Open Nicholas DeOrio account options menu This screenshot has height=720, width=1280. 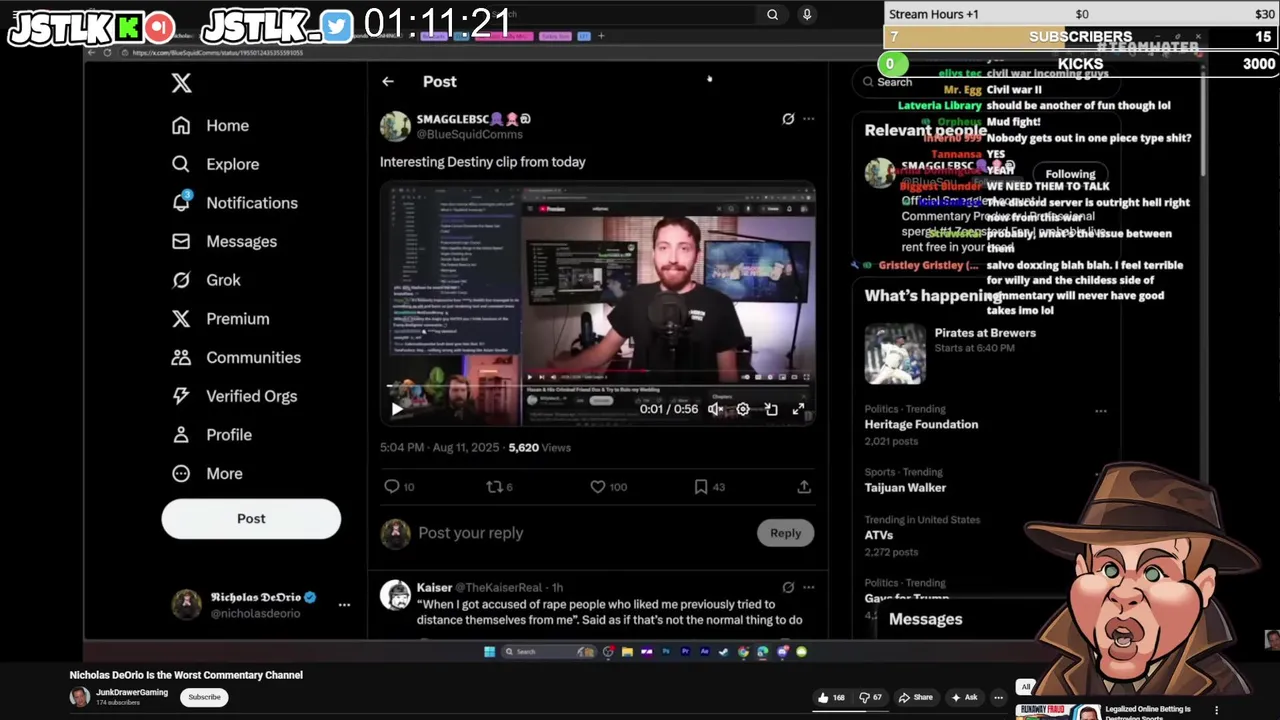tap(344, 604)
